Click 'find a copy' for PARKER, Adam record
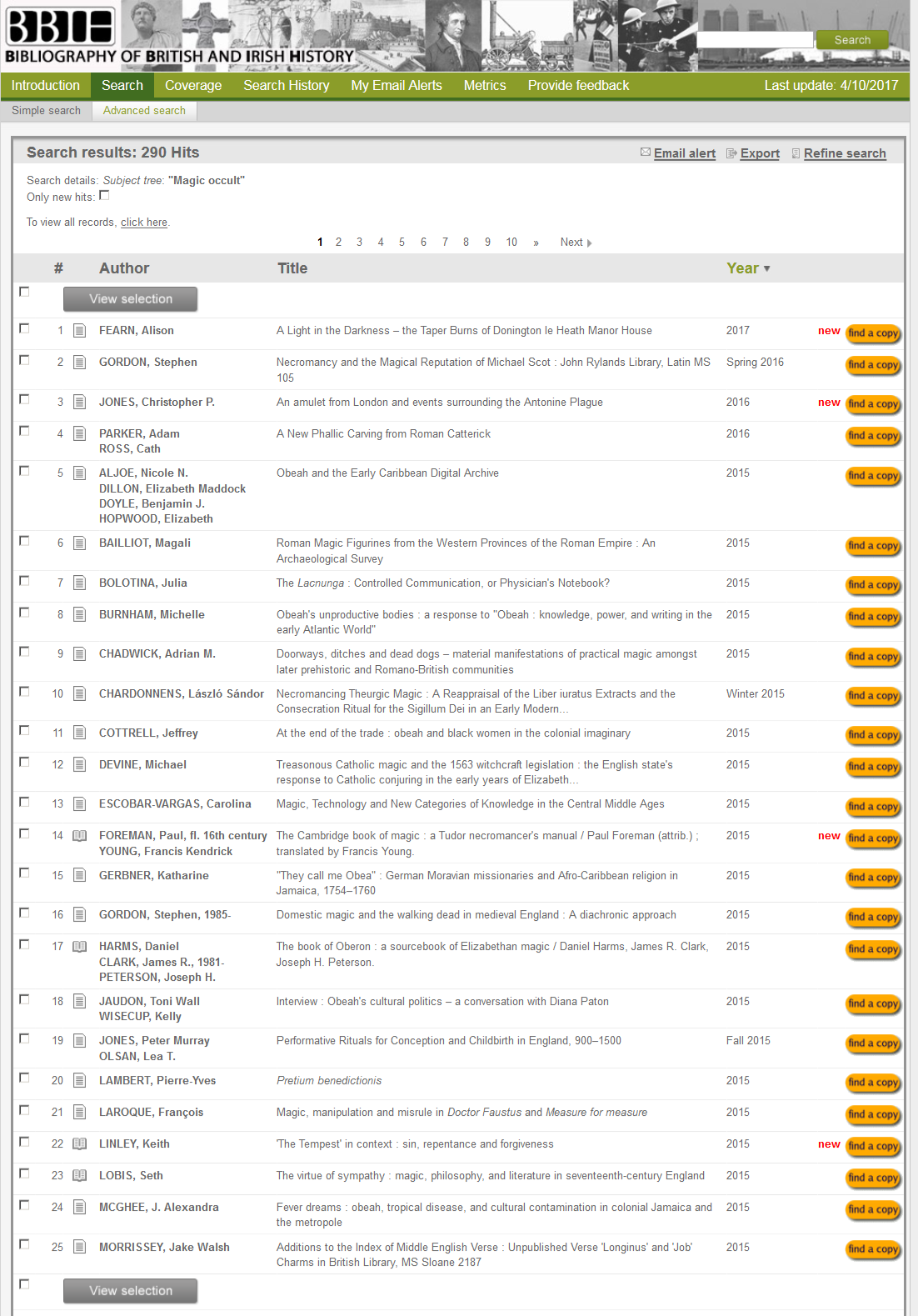Screen dimensions: 918x1316 [872, 436]
